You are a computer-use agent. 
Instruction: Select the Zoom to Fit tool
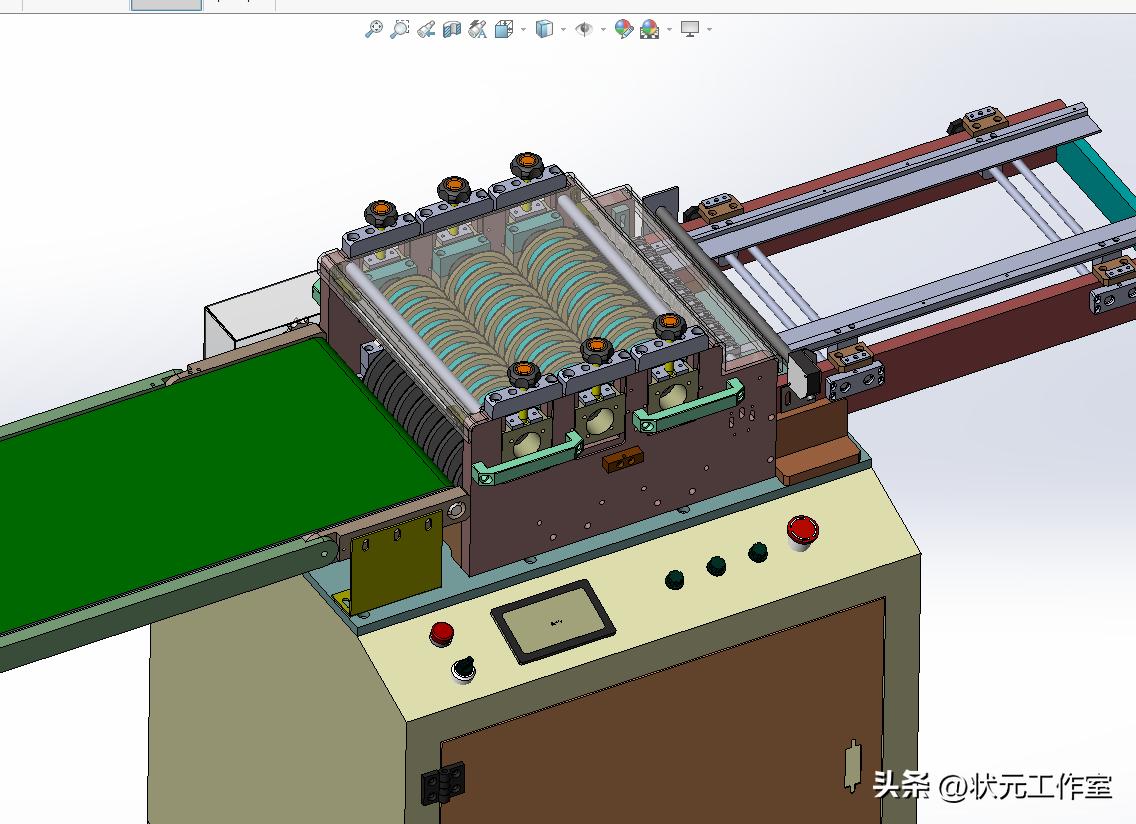[x=375, y=29]
